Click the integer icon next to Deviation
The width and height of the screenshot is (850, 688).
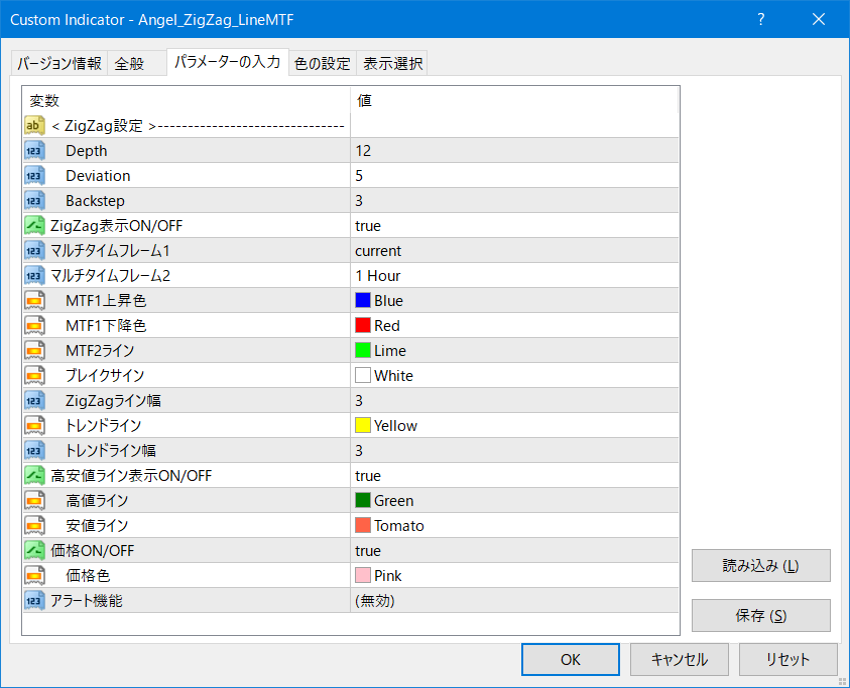(34, 176)
